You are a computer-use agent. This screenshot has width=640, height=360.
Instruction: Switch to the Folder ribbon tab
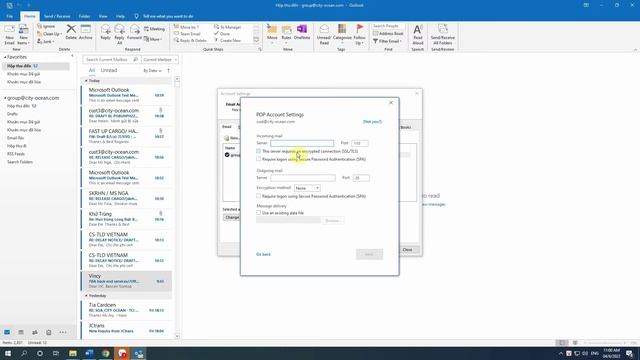(84, 16)
